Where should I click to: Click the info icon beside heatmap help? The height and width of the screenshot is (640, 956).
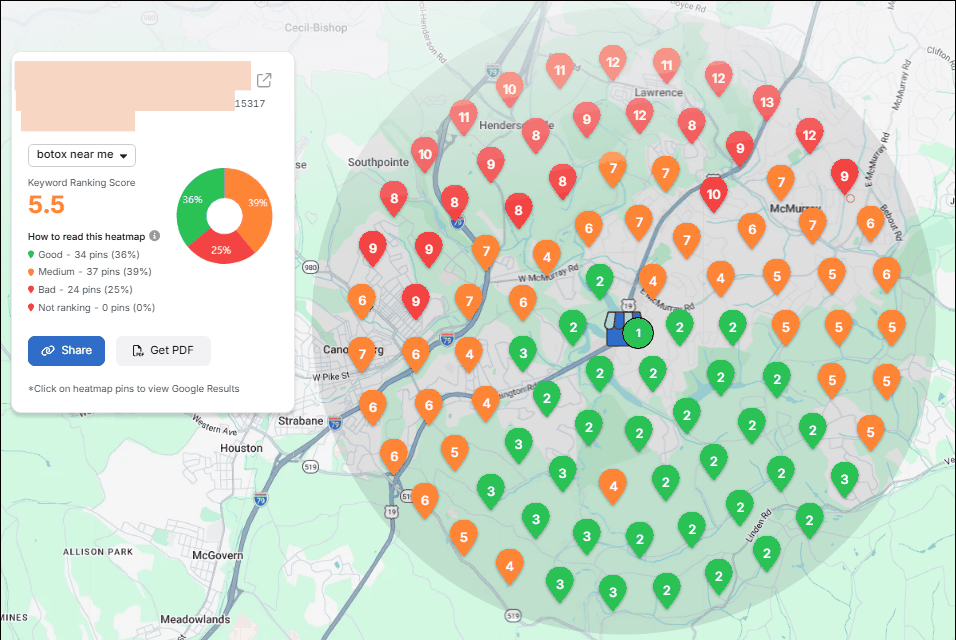155,236
